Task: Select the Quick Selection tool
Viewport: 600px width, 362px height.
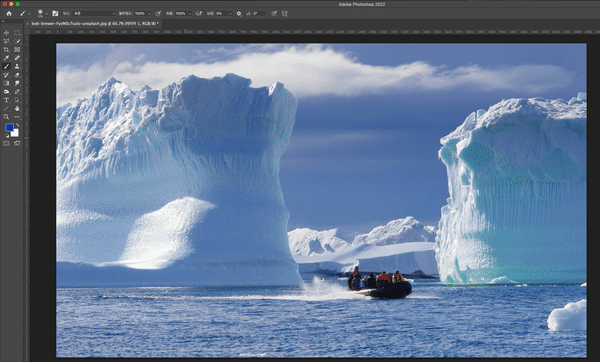Action: 17,41
